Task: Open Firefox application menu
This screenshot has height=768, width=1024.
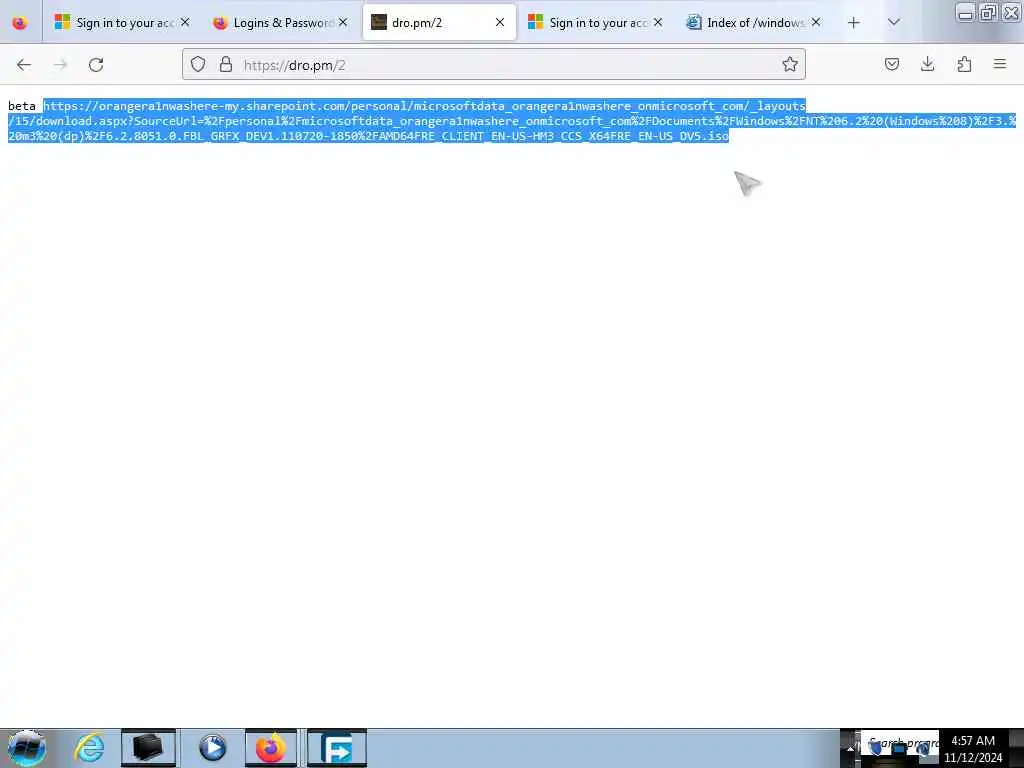Action: (1000, 64)
